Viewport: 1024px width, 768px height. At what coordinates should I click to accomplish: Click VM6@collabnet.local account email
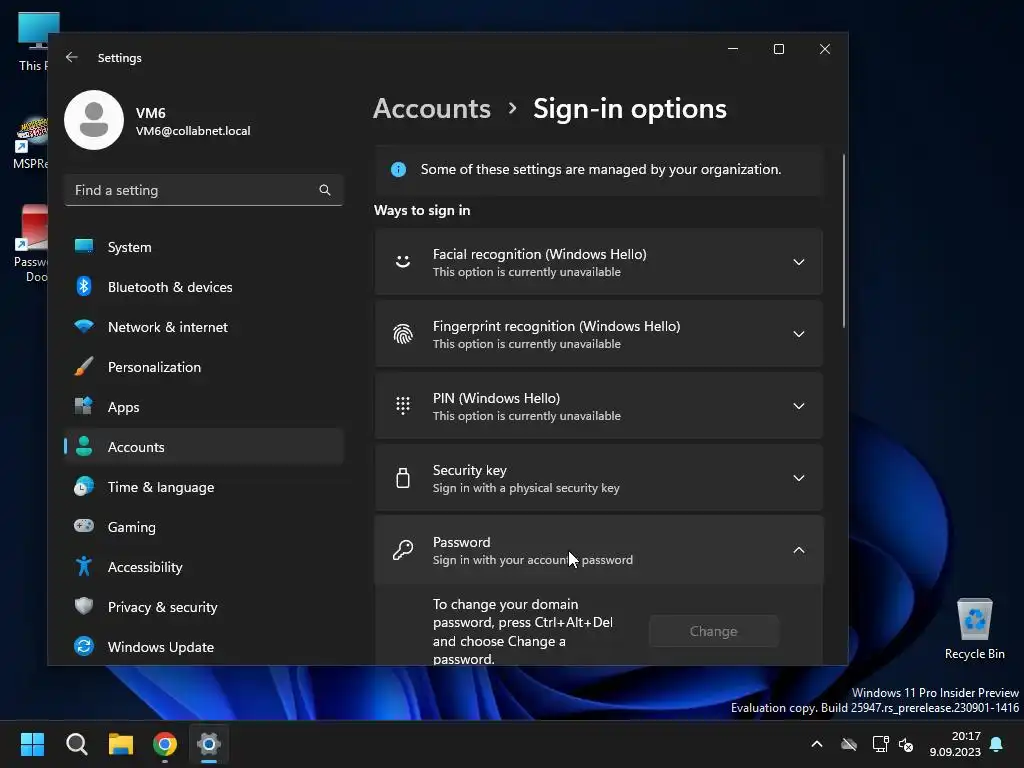pos(193,131)
